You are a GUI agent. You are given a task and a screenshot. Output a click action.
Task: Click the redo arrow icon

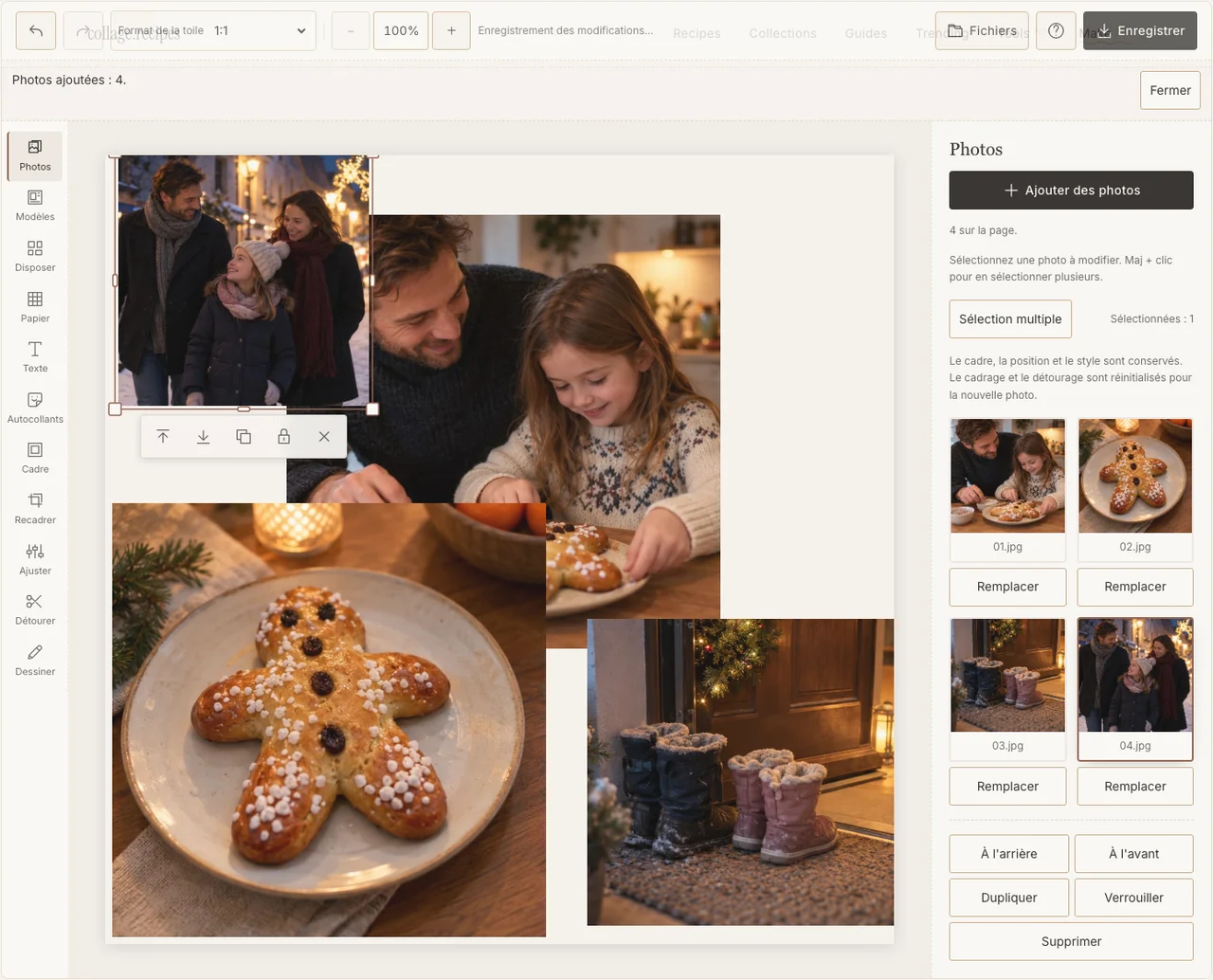pyautogui.click(x=82, y=31)
